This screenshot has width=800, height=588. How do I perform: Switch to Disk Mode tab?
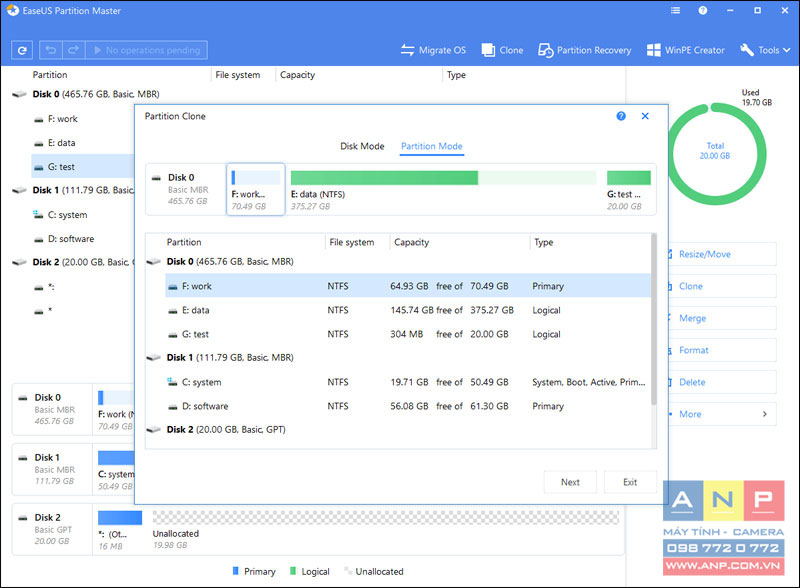[362, 146]
